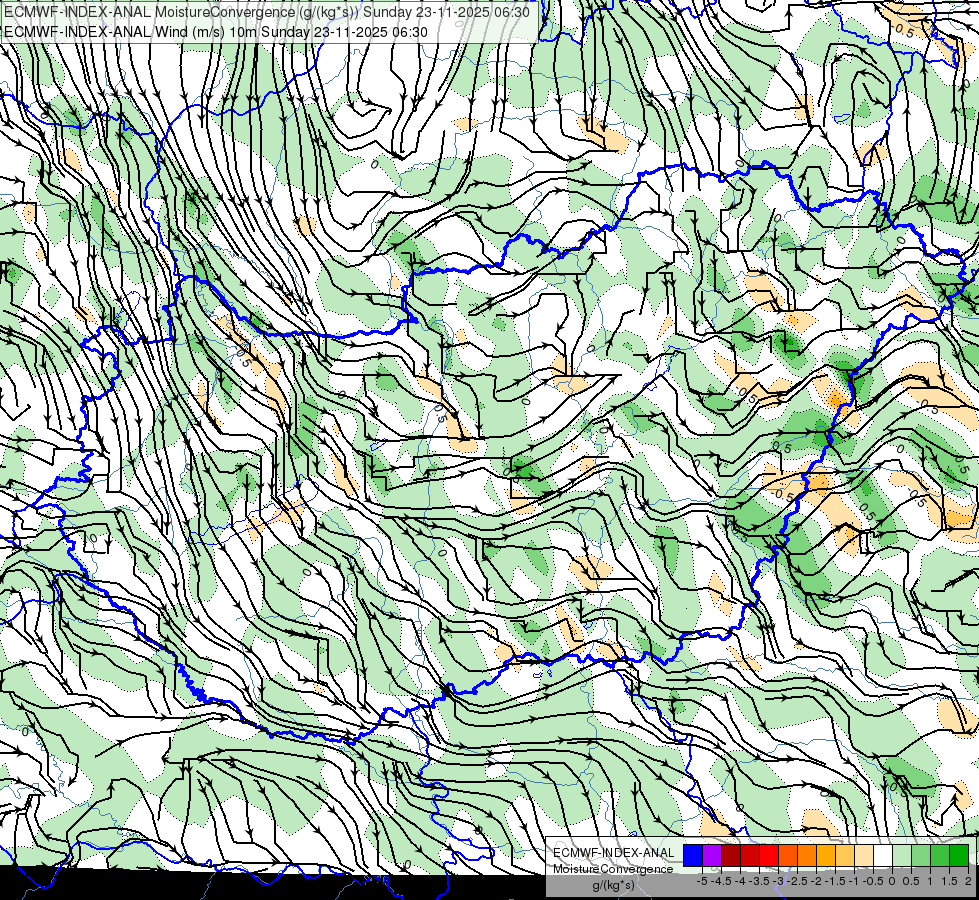
Task: Click the legend unit label g/(kg*s)
Action: click(613, 886)
